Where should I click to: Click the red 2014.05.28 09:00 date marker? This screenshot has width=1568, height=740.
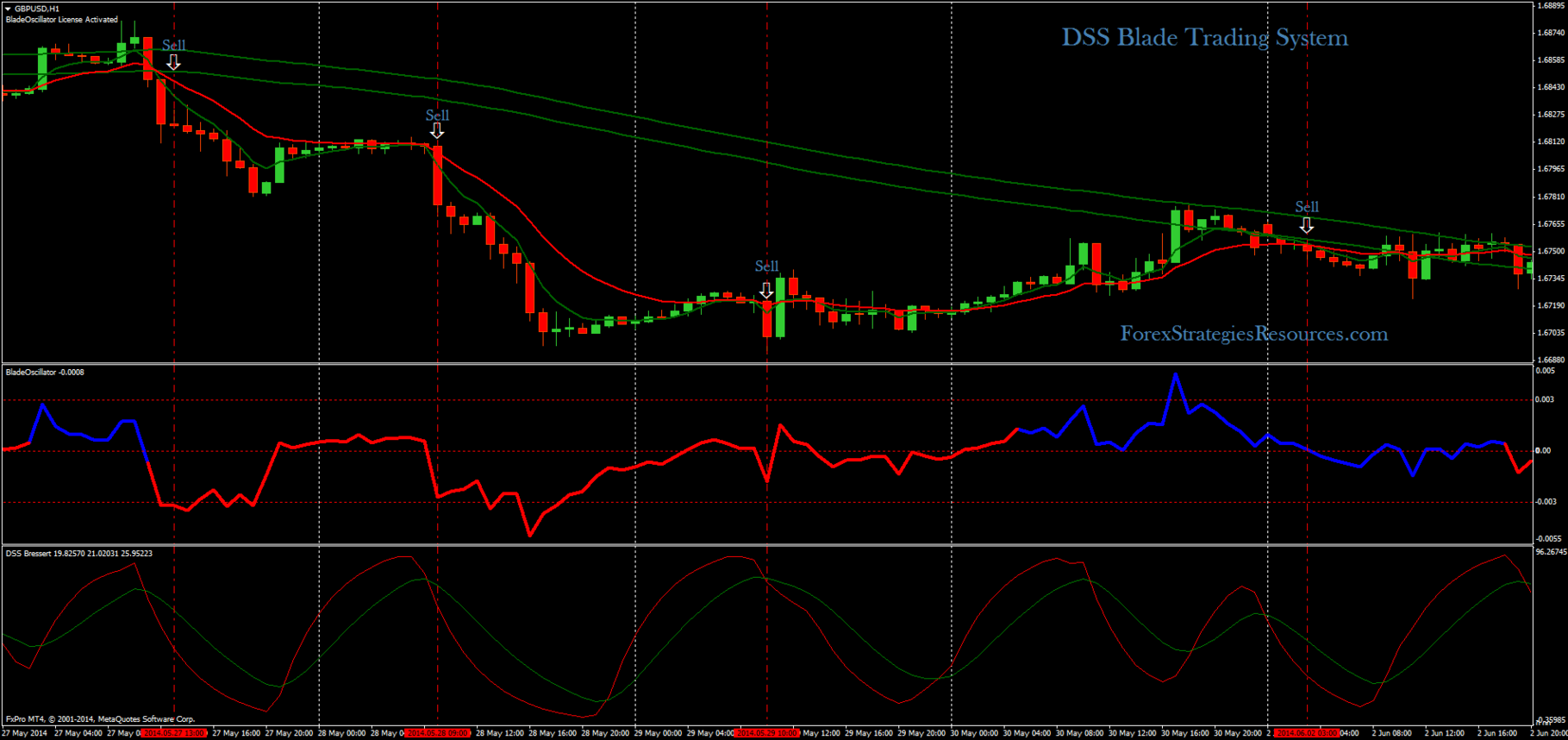[x=437, y=733]
